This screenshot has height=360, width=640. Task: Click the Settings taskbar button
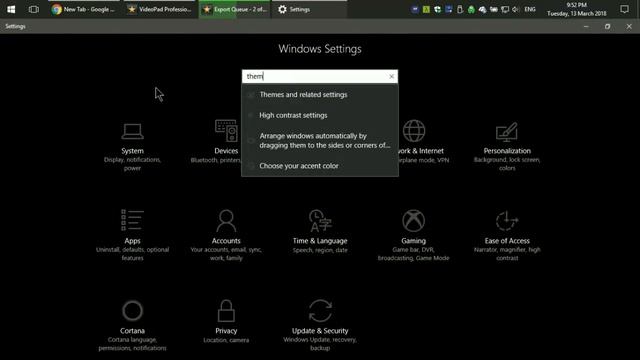coord(309,9)
